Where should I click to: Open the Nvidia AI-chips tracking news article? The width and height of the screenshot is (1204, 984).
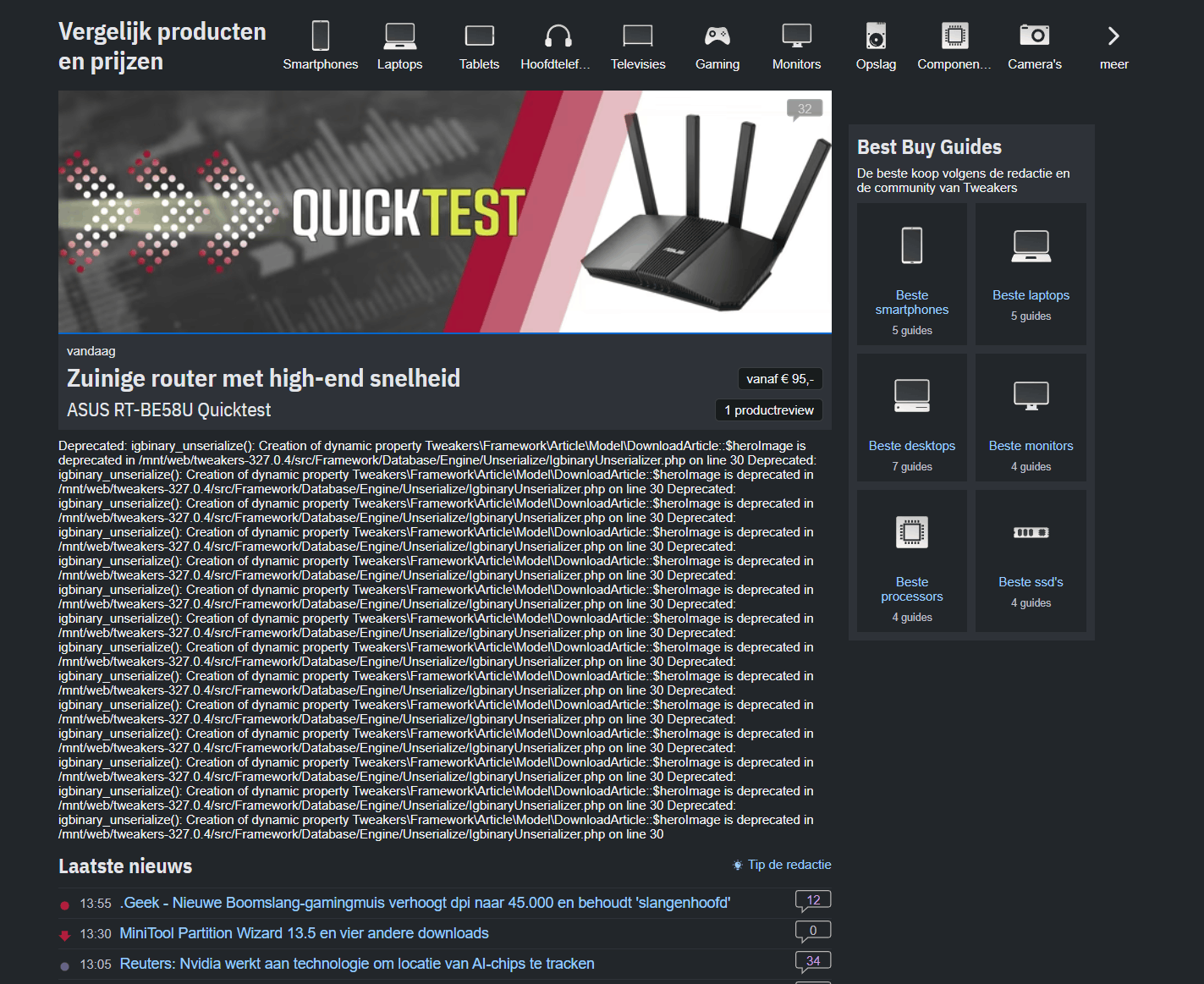coord(357,964)
